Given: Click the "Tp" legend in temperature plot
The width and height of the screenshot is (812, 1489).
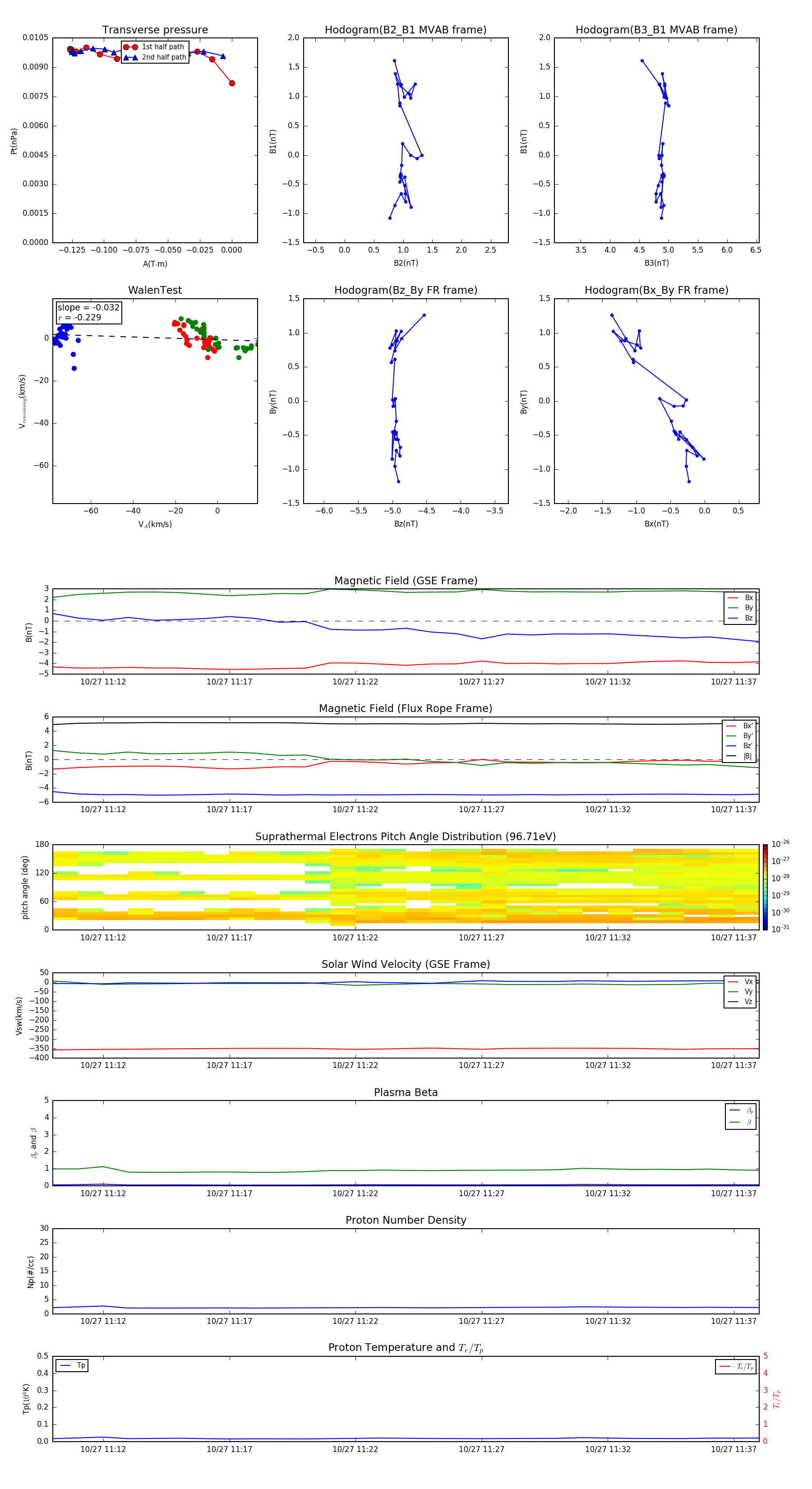Looking at the screenshot, I should pyautogui.click(x=72, y=1365).
